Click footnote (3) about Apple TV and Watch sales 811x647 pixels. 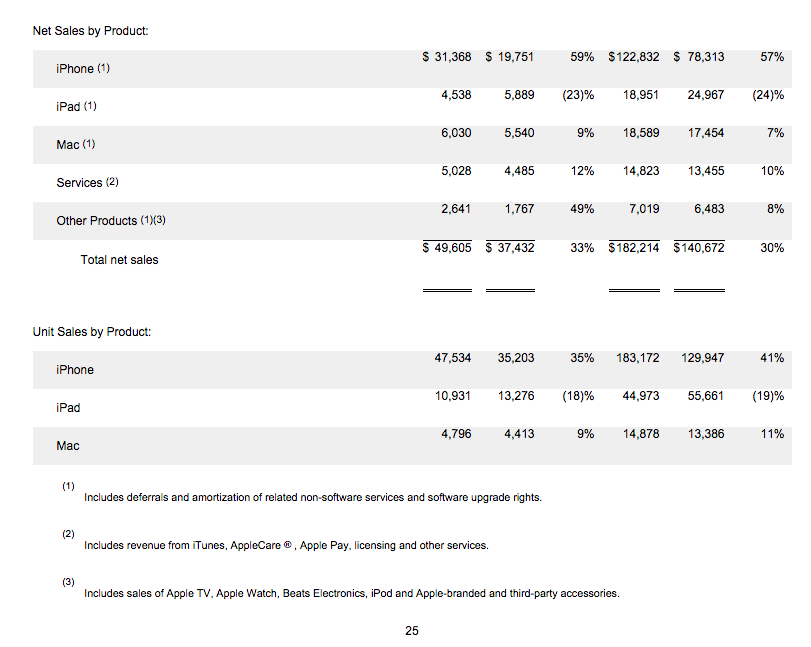(351, 594)
